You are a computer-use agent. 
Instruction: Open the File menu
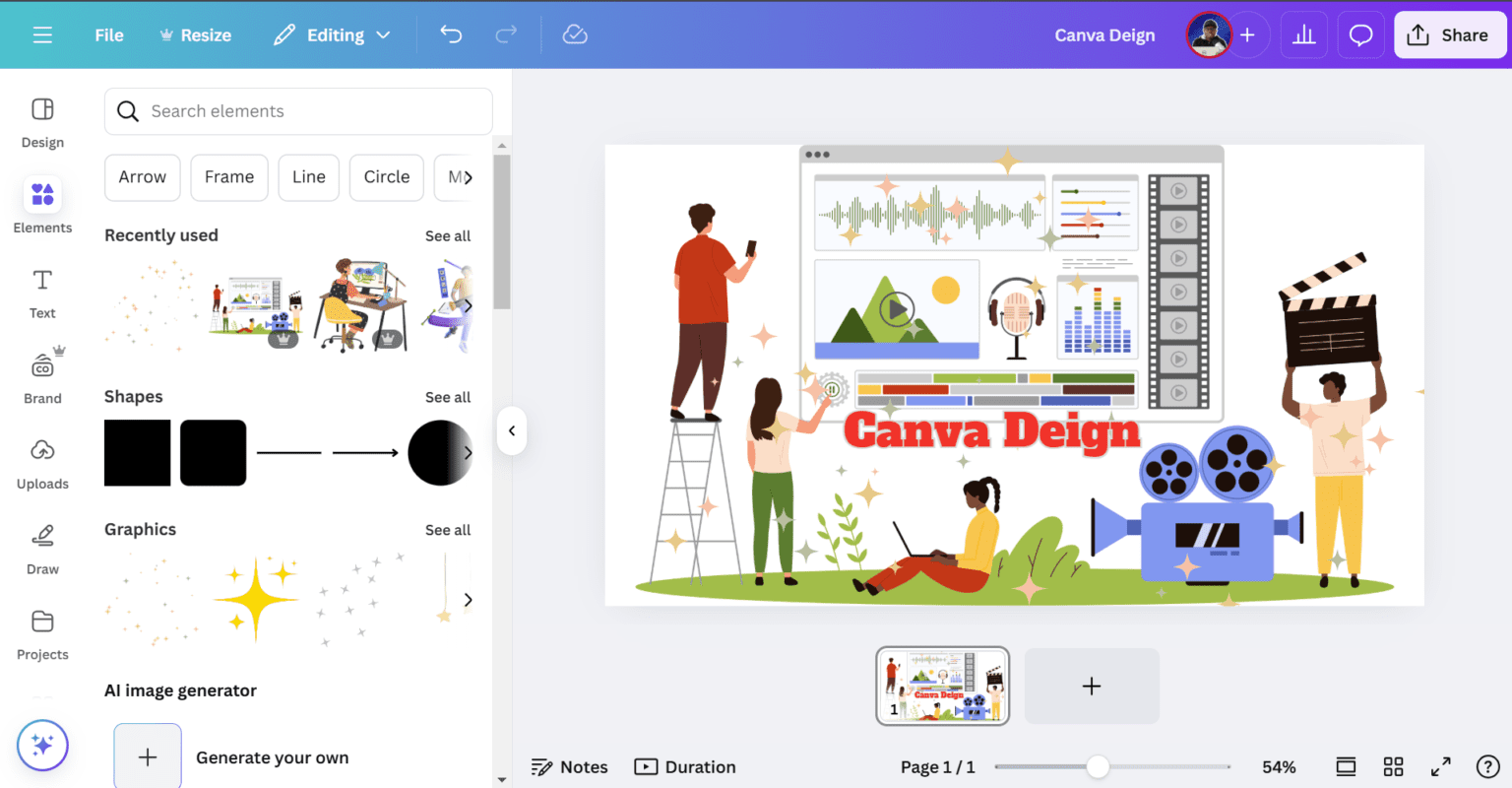click(108, 34)
